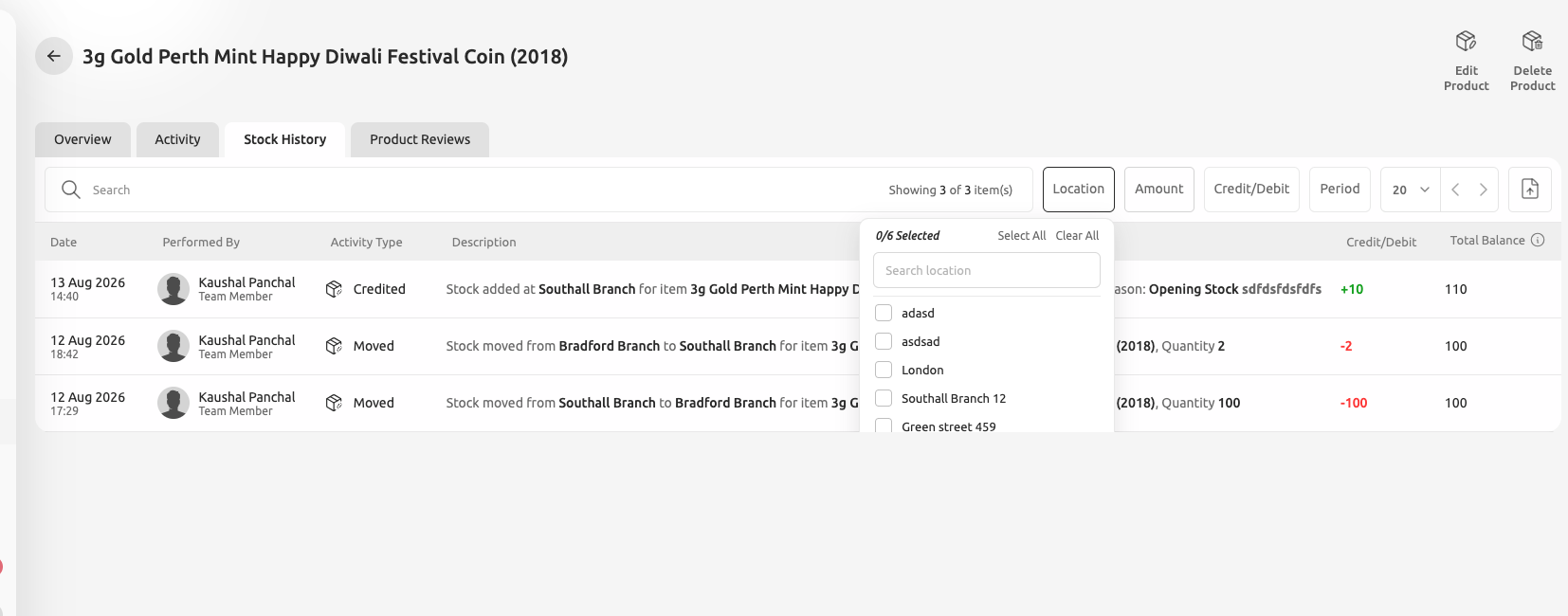Click the Select All link
The width and height of the screenshot is (1568, 616).
click(x=1021, y=236)
